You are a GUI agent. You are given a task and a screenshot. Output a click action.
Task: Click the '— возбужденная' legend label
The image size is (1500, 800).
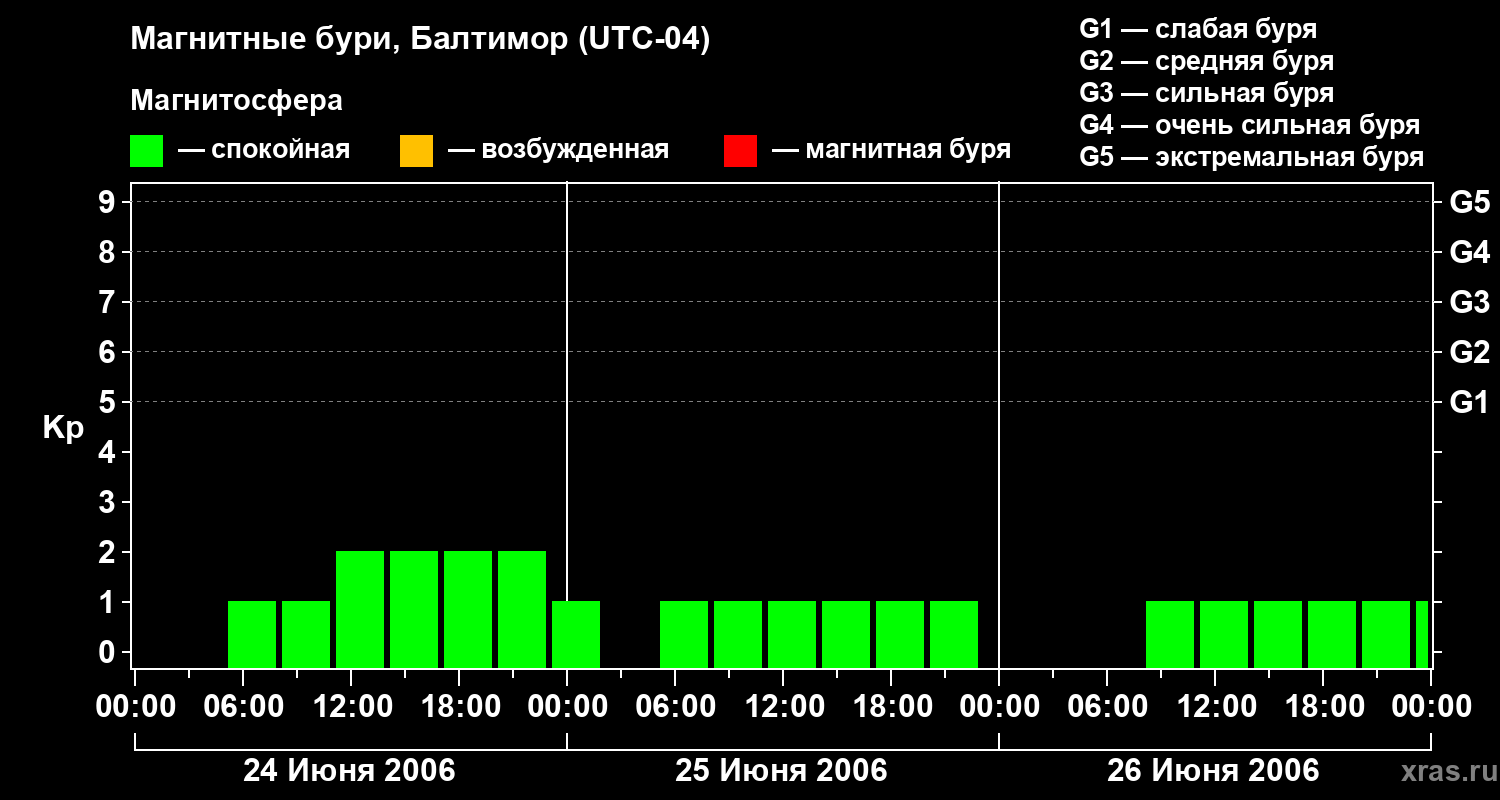click(559, 150)
